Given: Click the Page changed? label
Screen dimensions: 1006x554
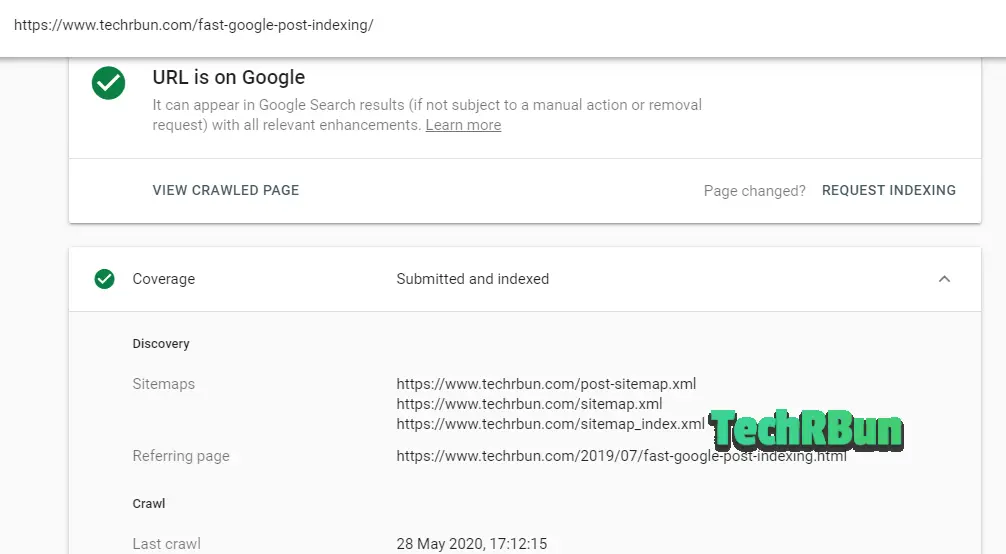Looking at the screenshot, I should click(x=754, y=191).
